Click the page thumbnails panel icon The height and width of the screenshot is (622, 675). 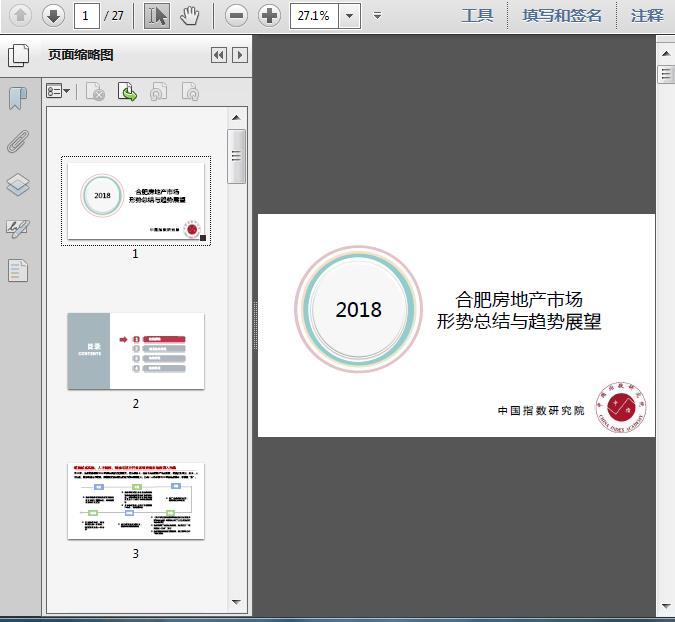(19, 56)
